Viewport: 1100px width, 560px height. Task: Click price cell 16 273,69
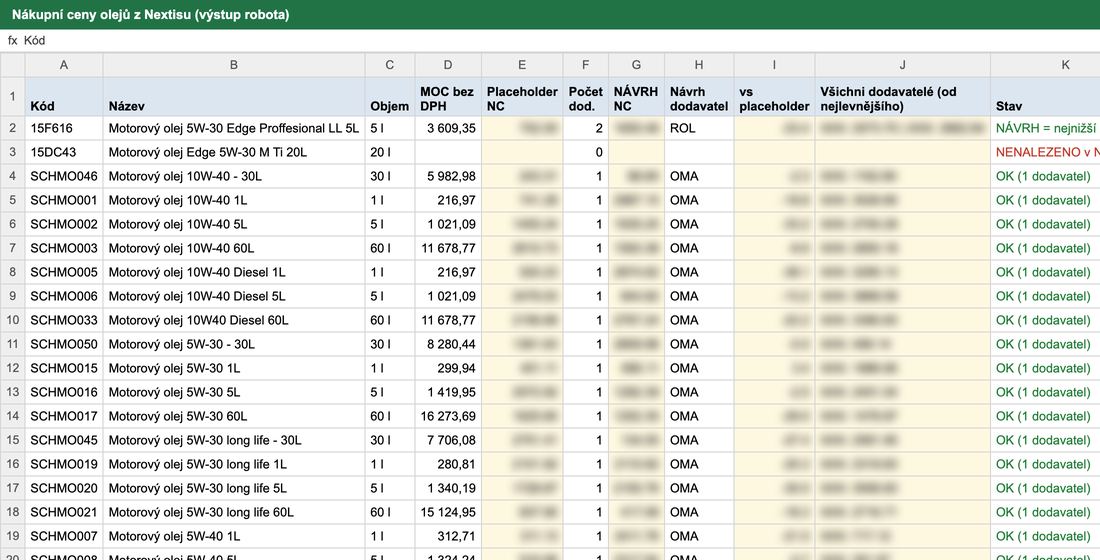pyautogui.click(x=448, y=416)
